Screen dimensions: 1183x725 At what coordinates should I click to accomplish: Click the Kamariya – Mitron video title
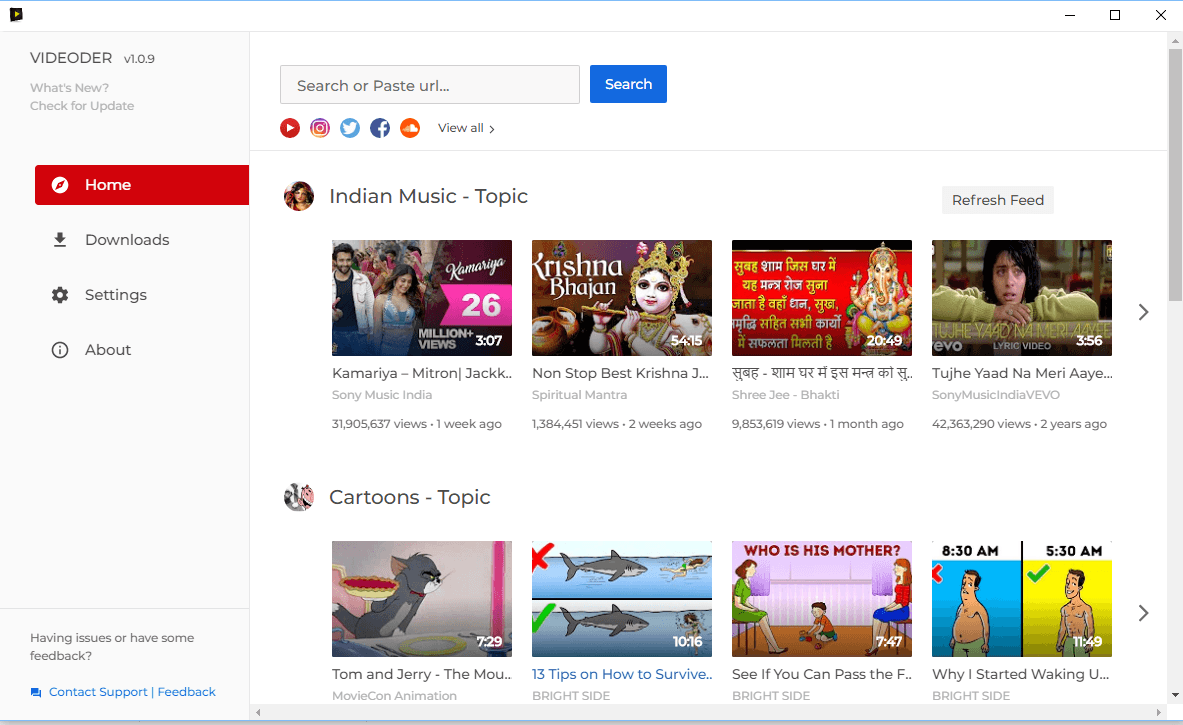pos(422,373)
